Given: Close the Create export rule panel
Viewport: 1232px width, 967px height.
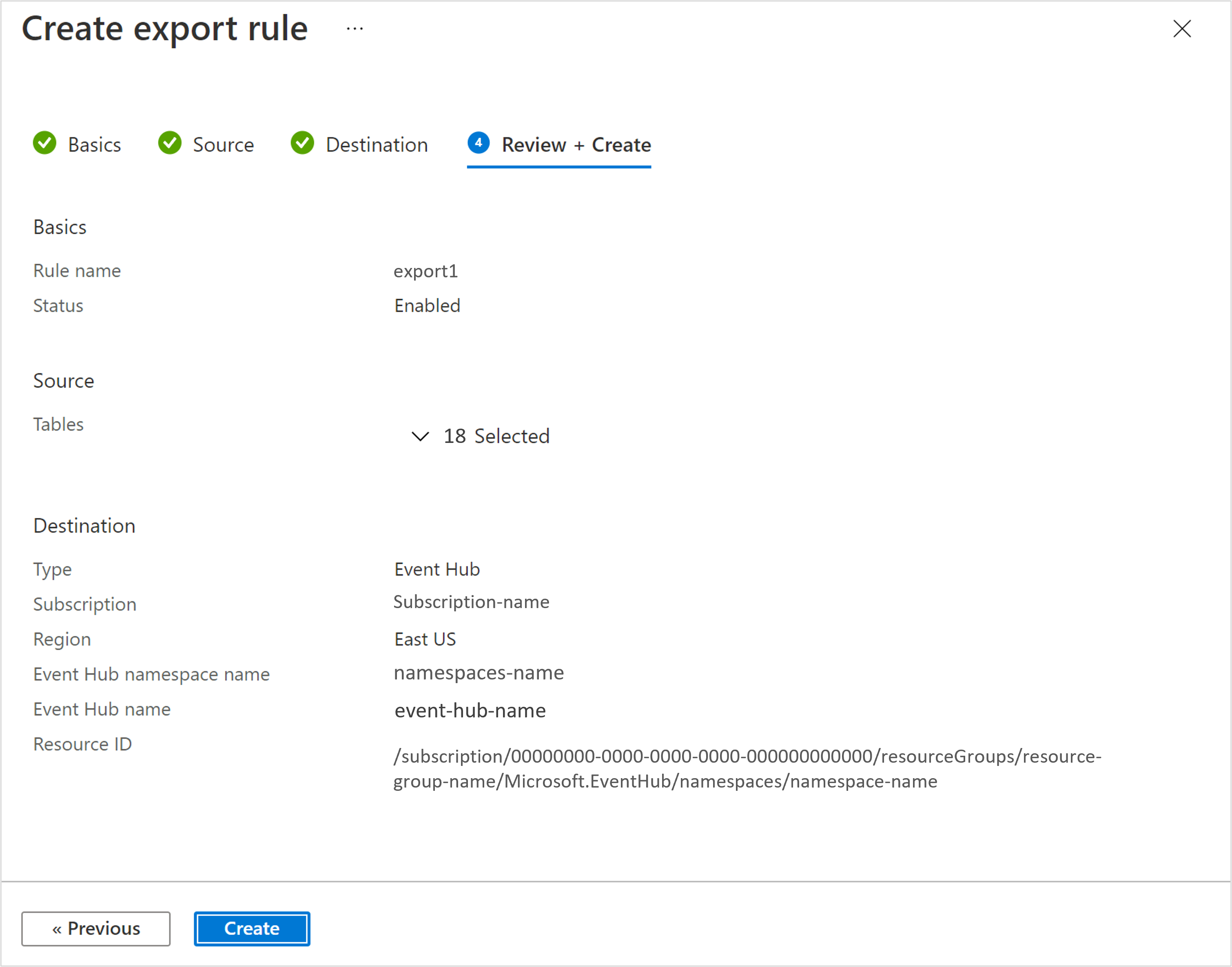Looking at the screenshot, I should (1182, 28).
